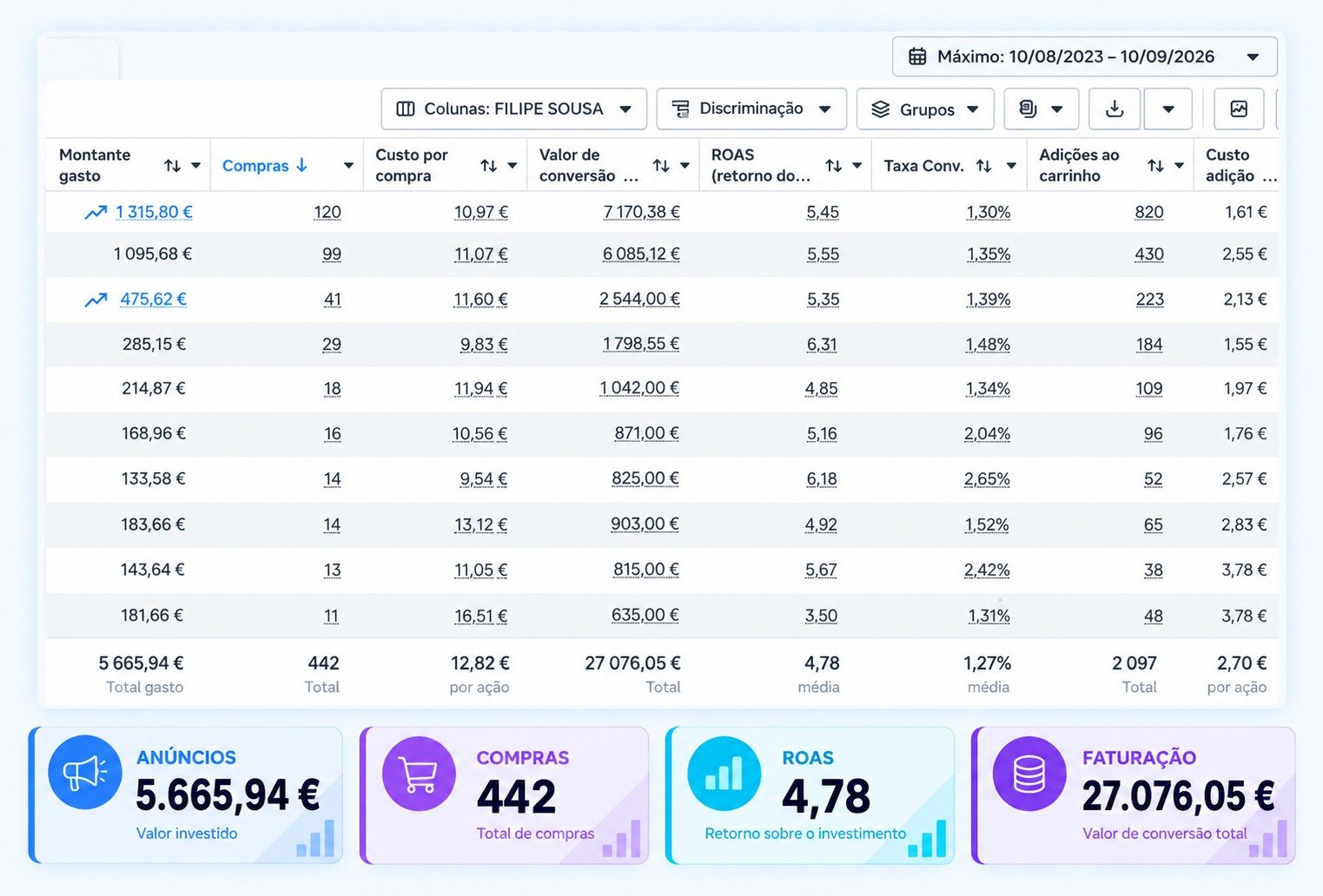This screenshot has width=1323, height=896.
Task: Click the shopping cart icon on Compras card
Action: click(419, 773)
